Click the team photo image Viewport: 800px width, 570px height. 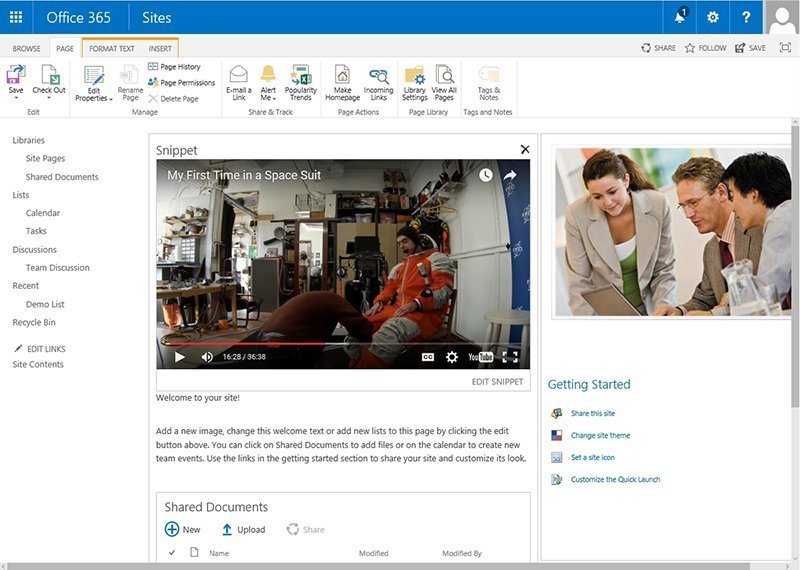(x=673, y=232)
